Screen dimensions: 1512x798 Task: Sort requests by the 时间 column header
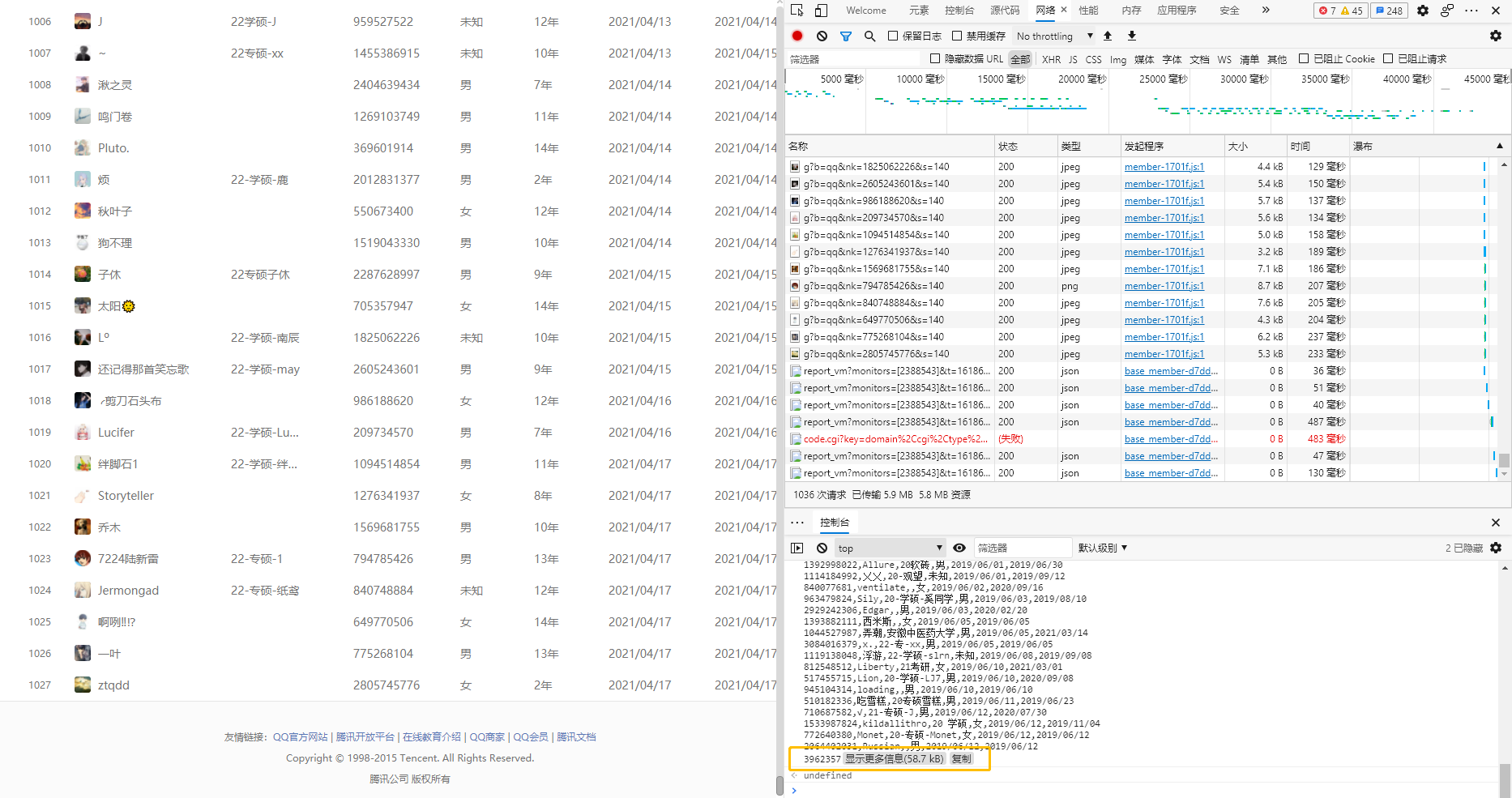click(1318, 146)
